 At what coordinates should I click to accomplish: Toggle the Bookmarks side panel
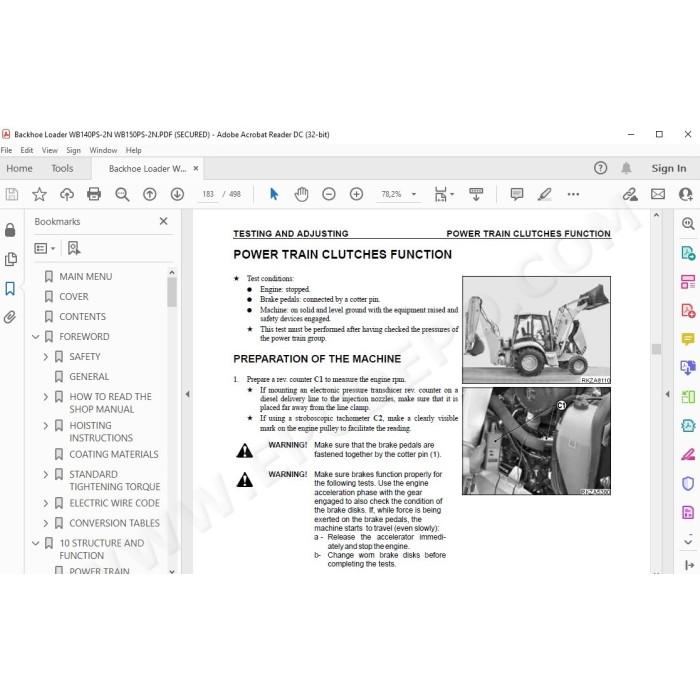click(x=10, y=288)
